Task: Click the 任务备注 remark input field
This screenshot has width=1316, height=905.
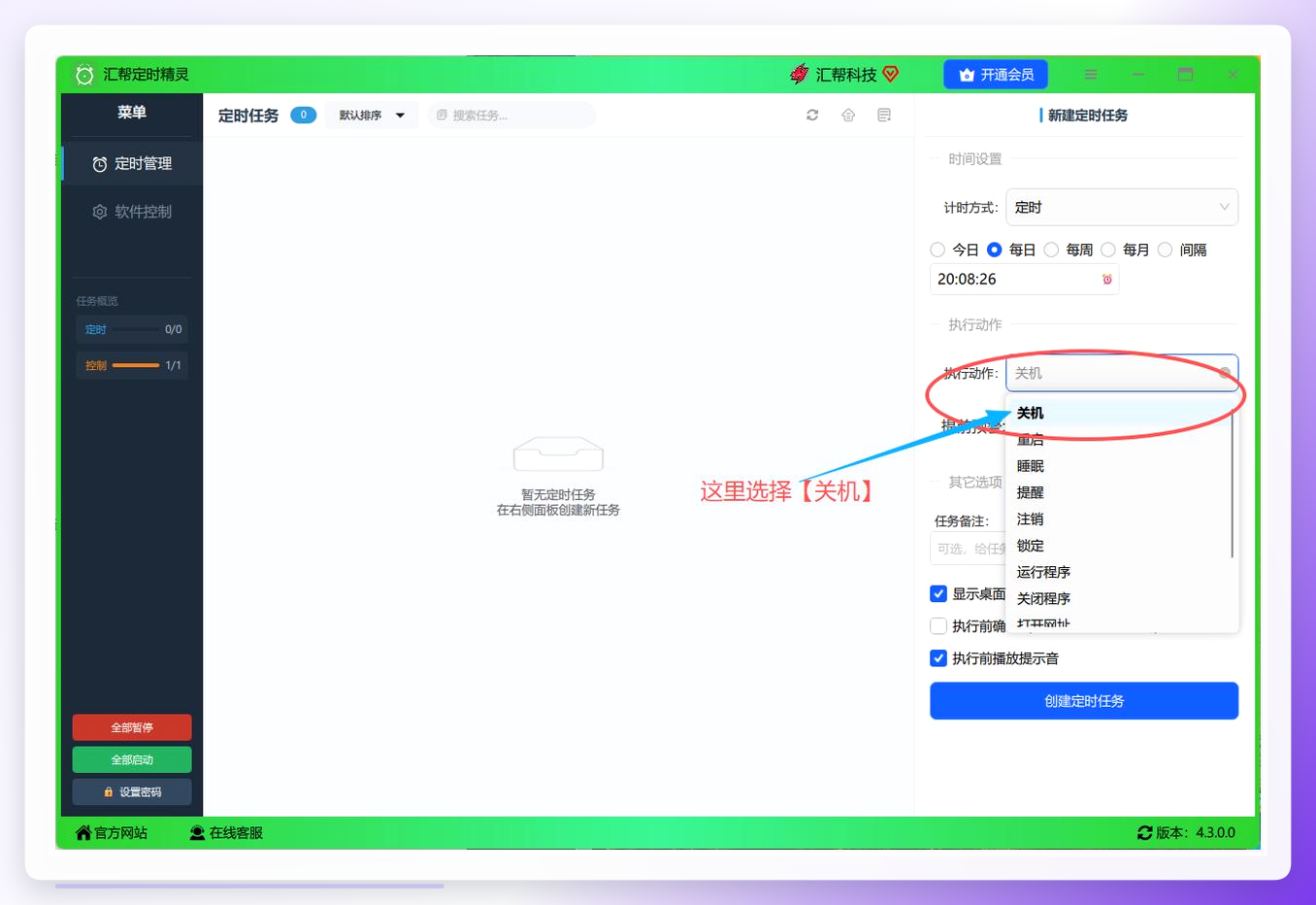Action: click(968, 549)
